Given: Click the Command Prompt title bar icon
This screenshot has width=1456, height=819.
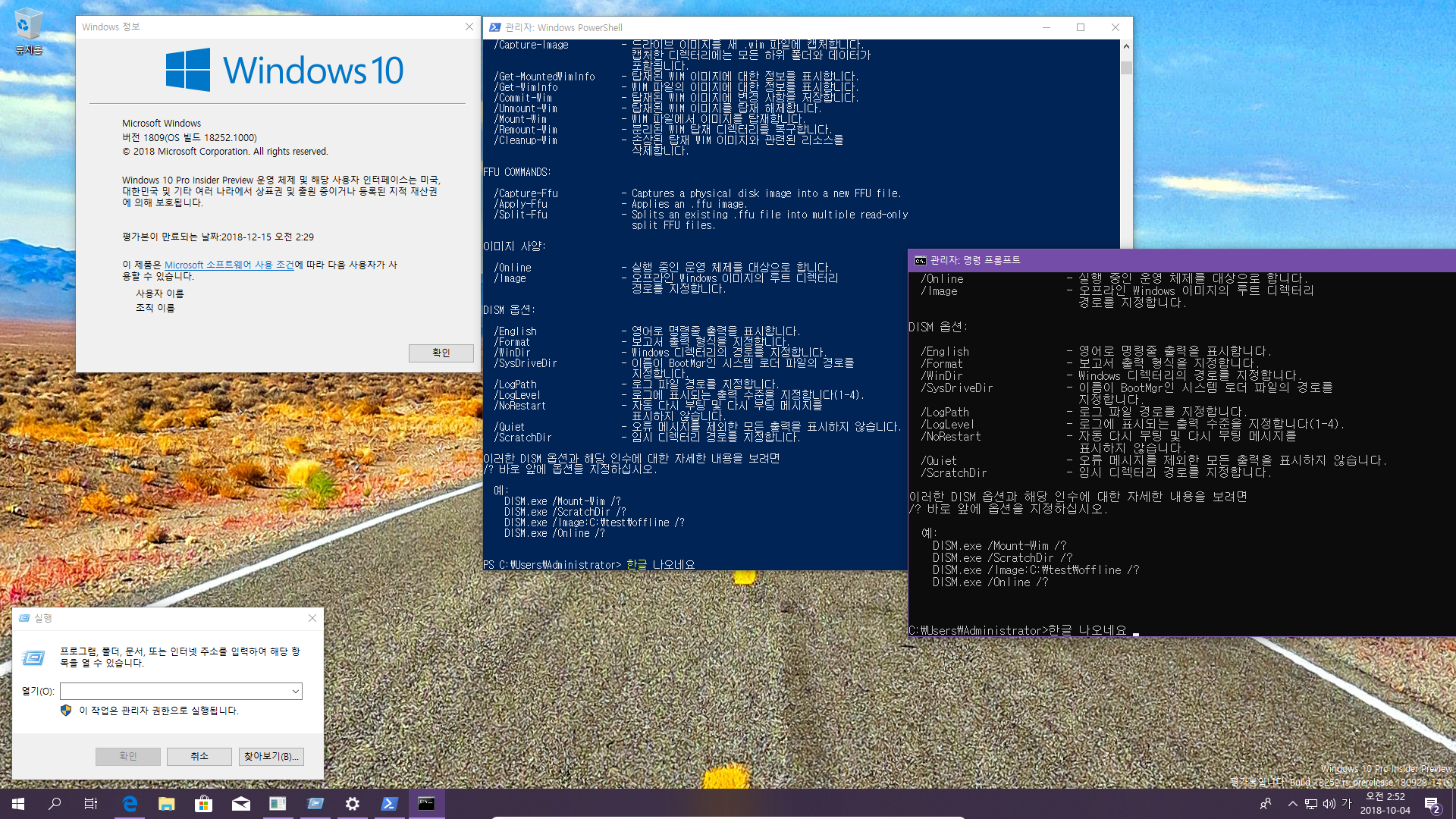Looking at the screenshot, I should (x=920, y=260).
